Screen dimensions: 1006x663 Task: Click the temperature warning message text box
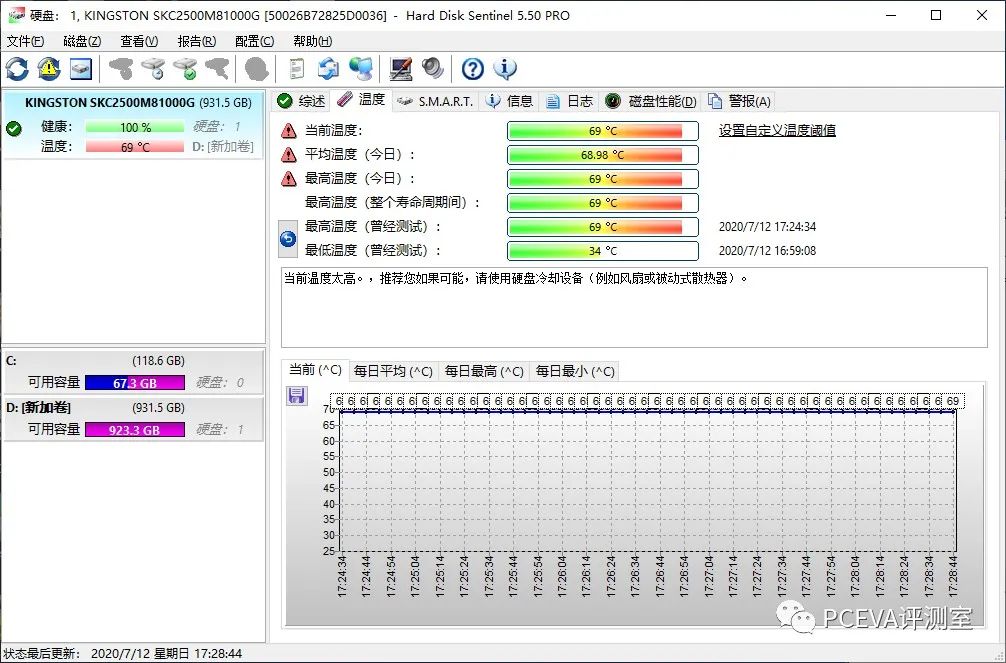pyautogui.click(x=634, y=307)
